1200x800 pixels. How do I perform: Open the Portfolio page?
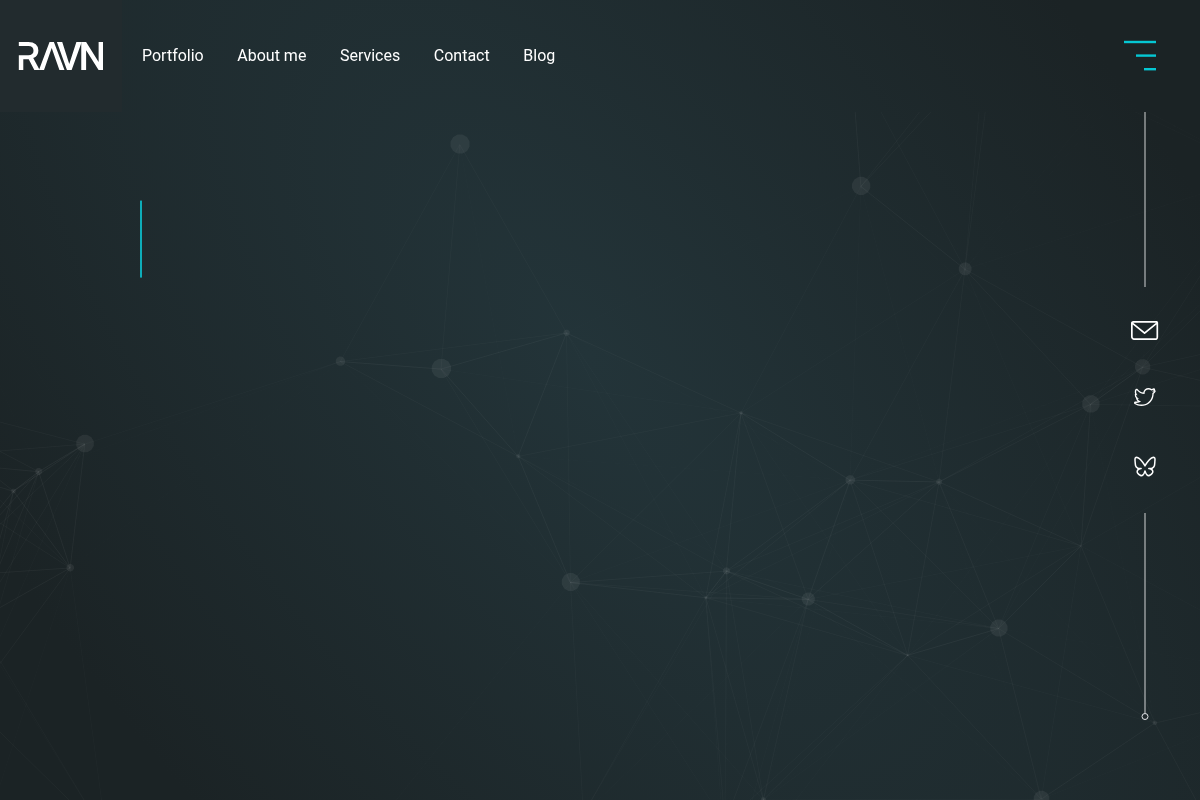click(172, 56)
